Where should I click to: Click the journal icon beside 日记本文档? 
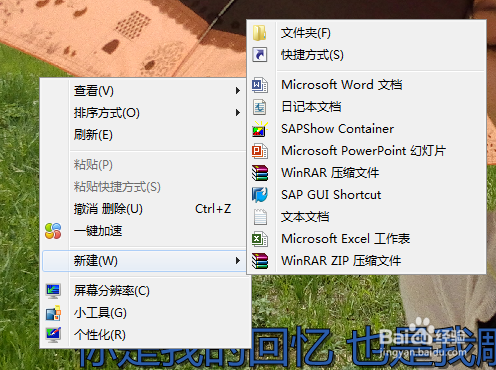click(260, 107)
